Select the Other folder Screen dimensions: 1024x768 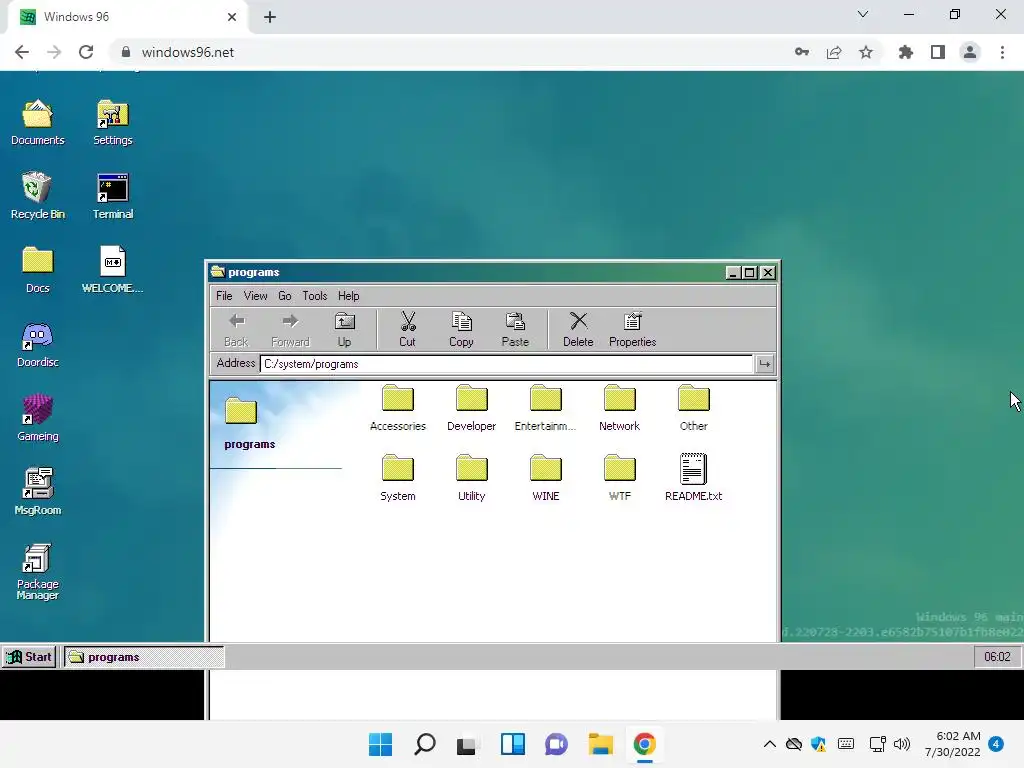click(x=694, y=408)
